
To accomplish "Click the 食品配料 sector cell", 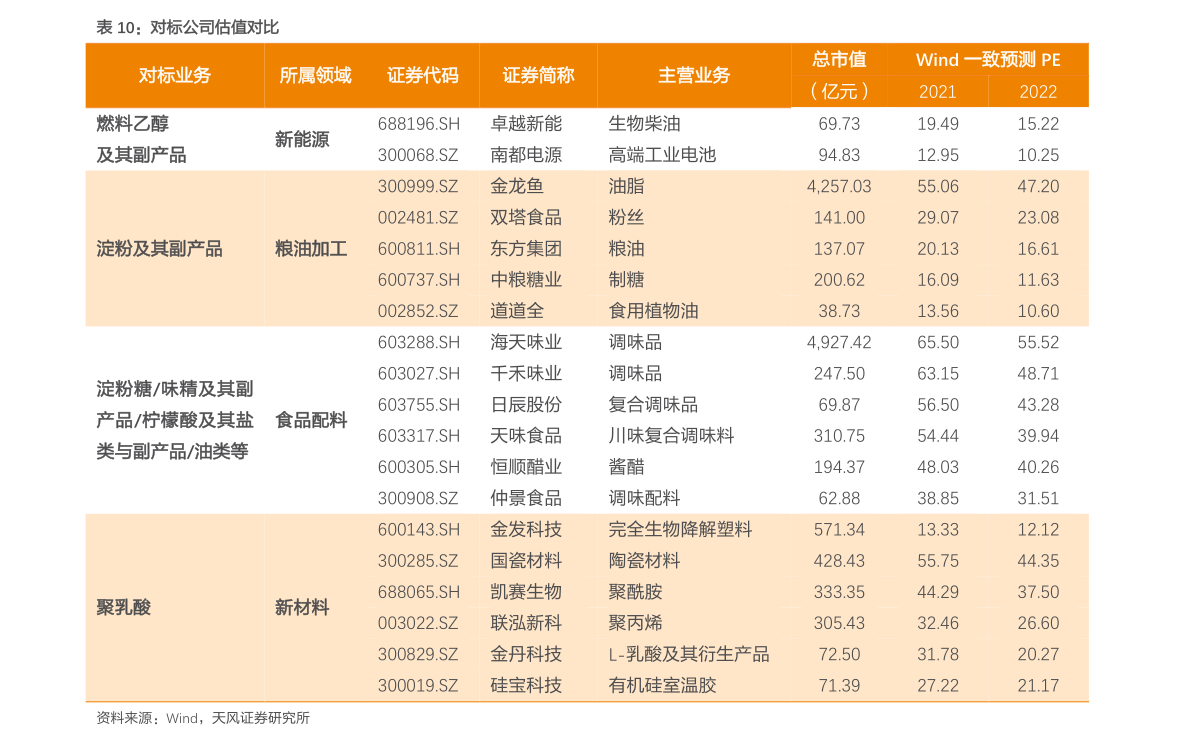I will point(311,420).
